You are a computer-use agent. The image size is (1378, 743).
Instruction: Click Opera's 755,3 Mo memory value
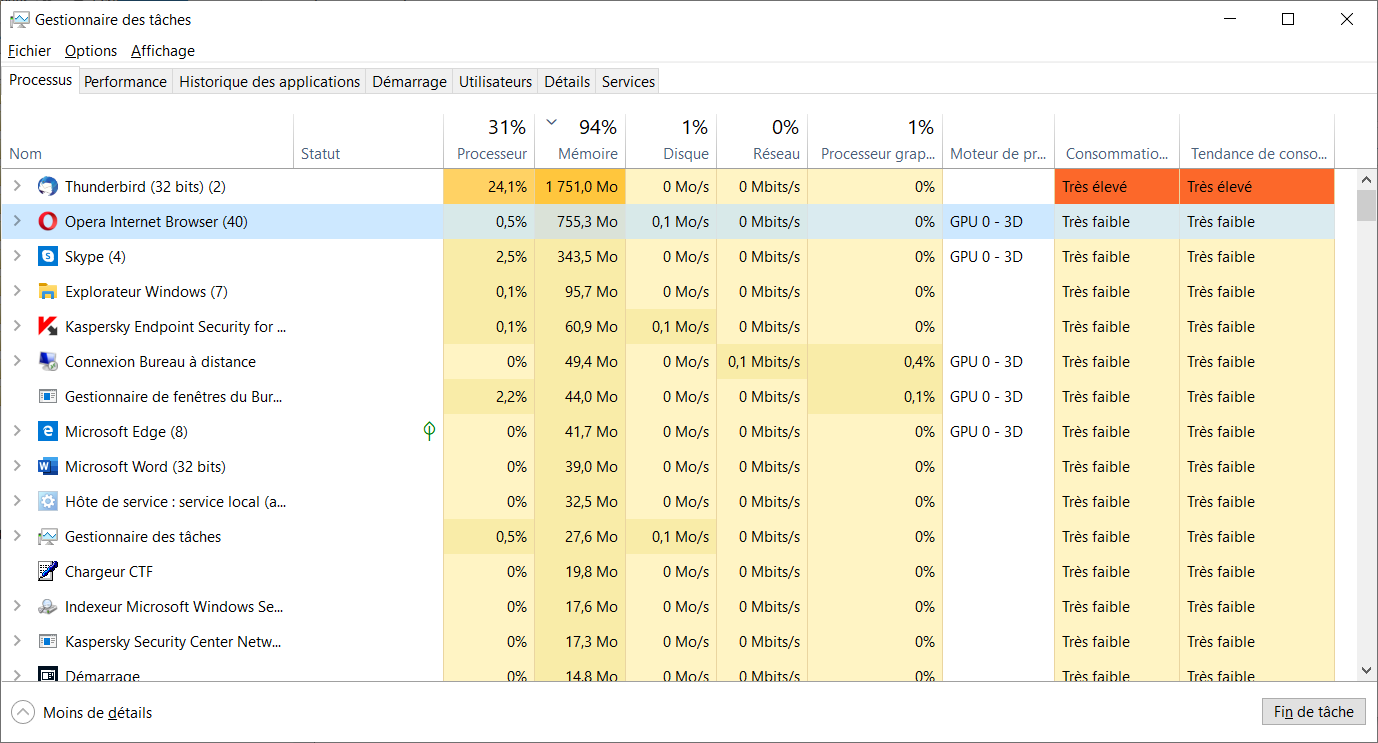click(587, 222)
